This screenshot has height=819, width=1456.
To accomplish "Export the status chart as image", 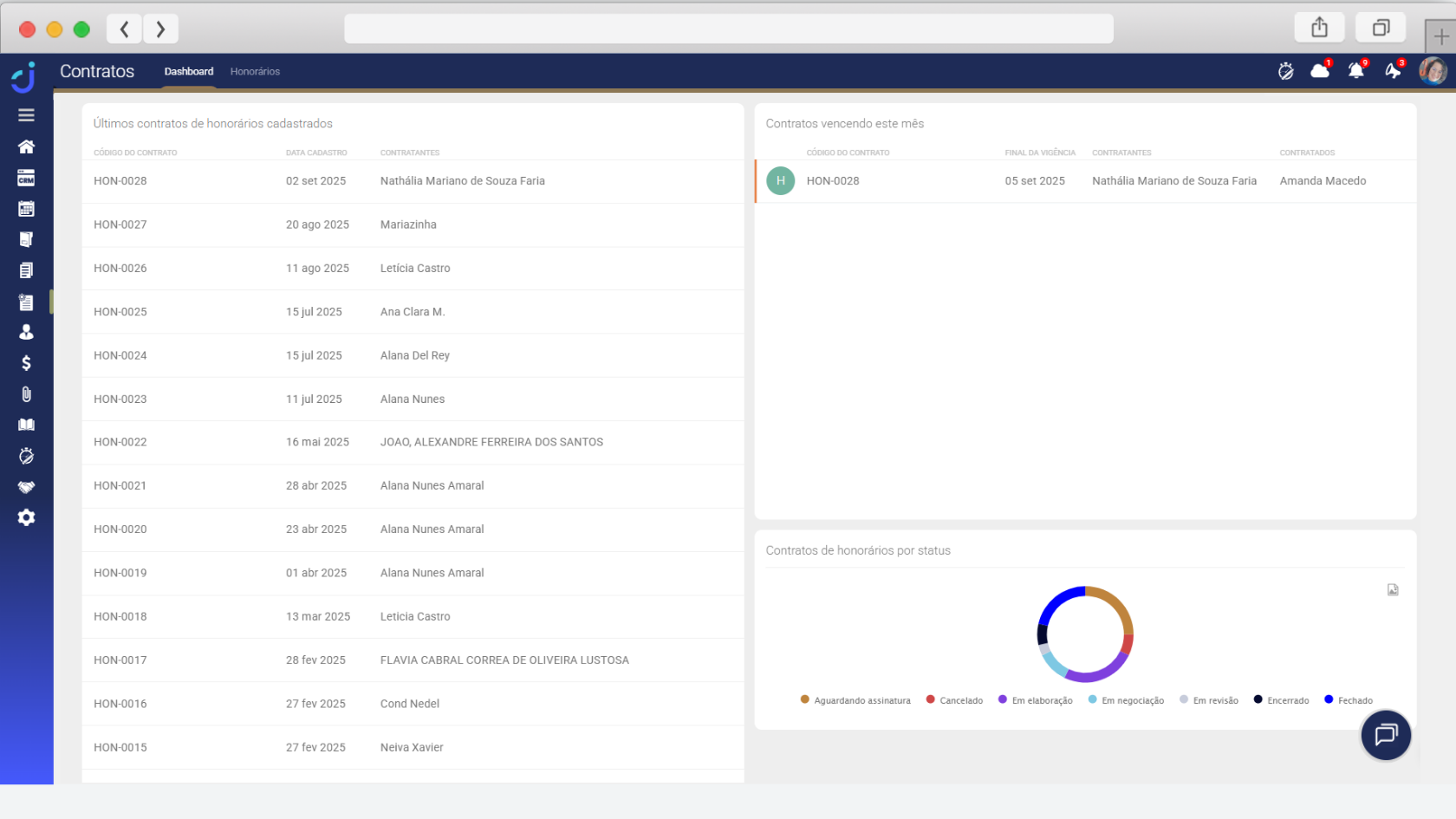I will tap(1393, 590).
